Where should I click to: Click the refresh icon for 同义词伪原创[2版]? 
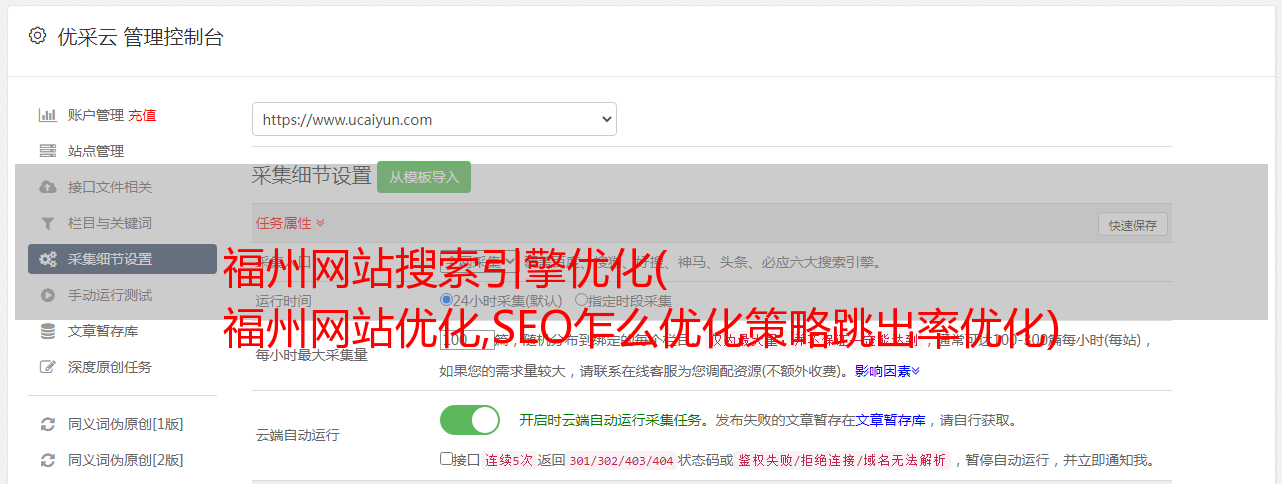point(47,460)
